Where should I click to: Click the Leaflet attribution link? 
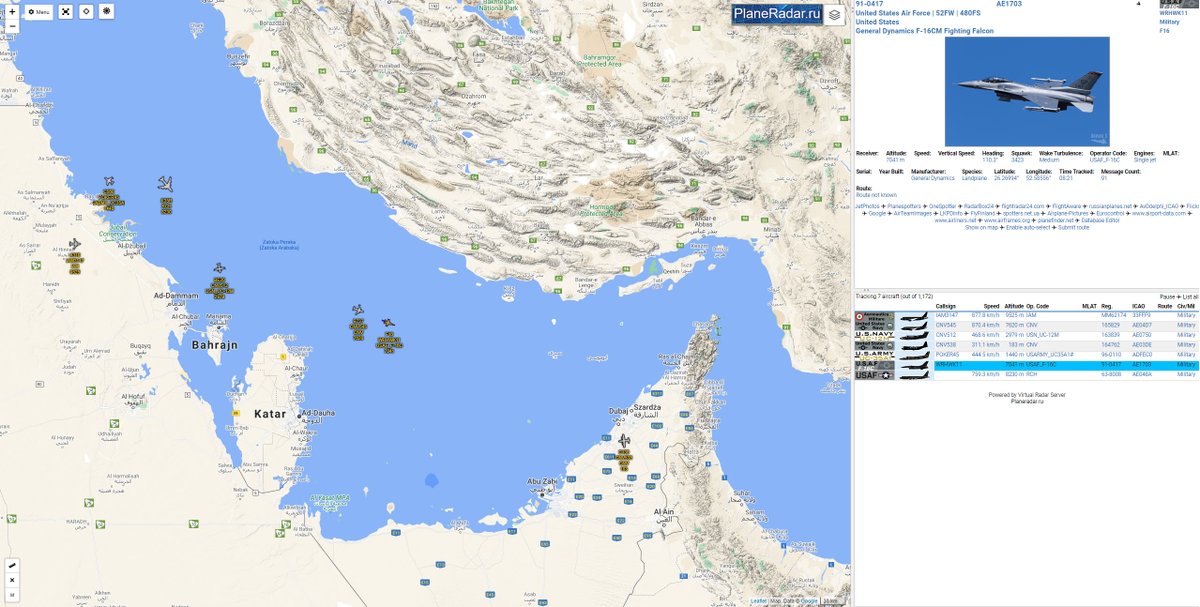coord(758,601)
